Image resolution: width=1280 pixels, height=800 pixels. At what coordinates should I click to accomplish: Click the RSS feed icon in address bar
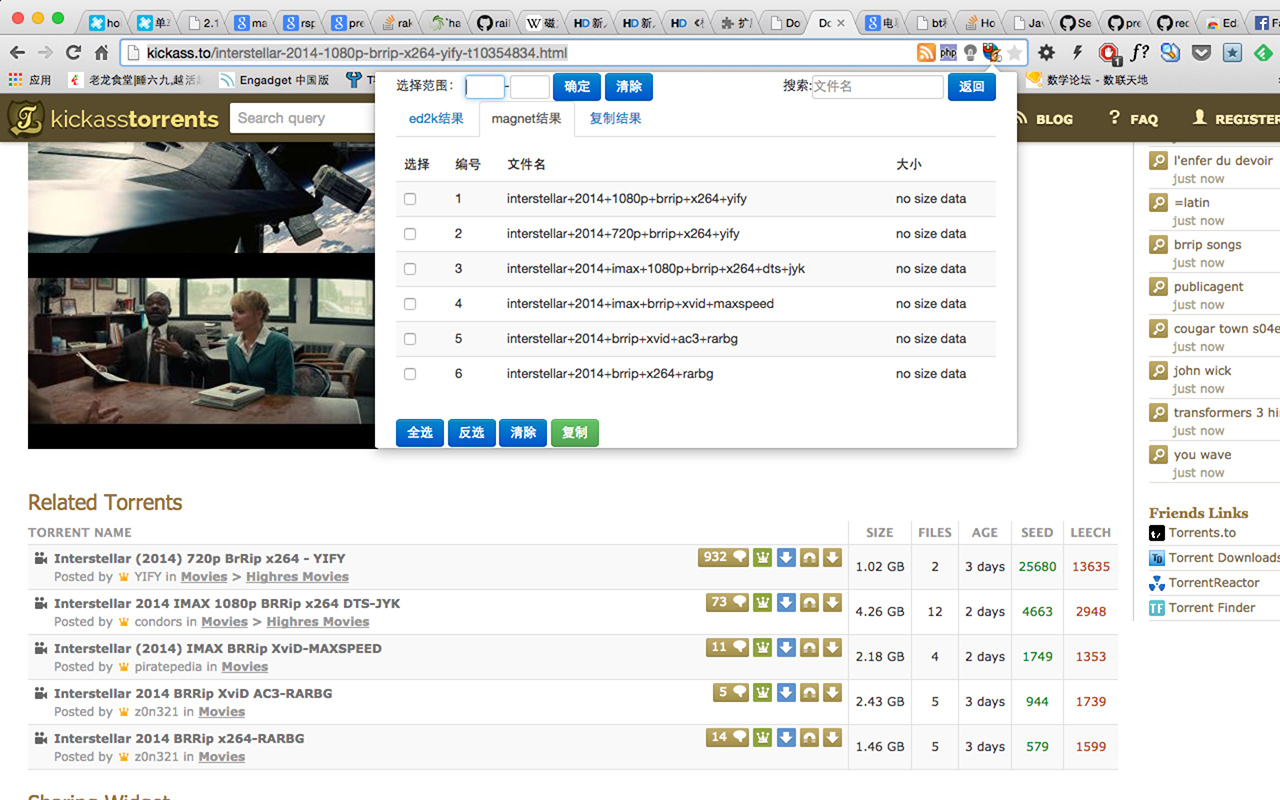pyautogui.click(x=926, y=53)
